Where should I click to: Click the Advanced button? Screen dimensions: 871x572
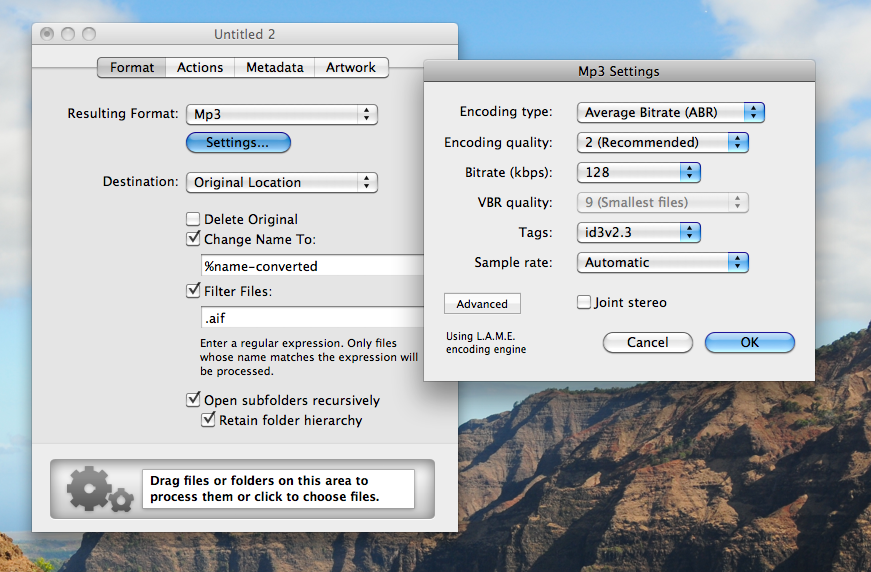click(482, 304)
